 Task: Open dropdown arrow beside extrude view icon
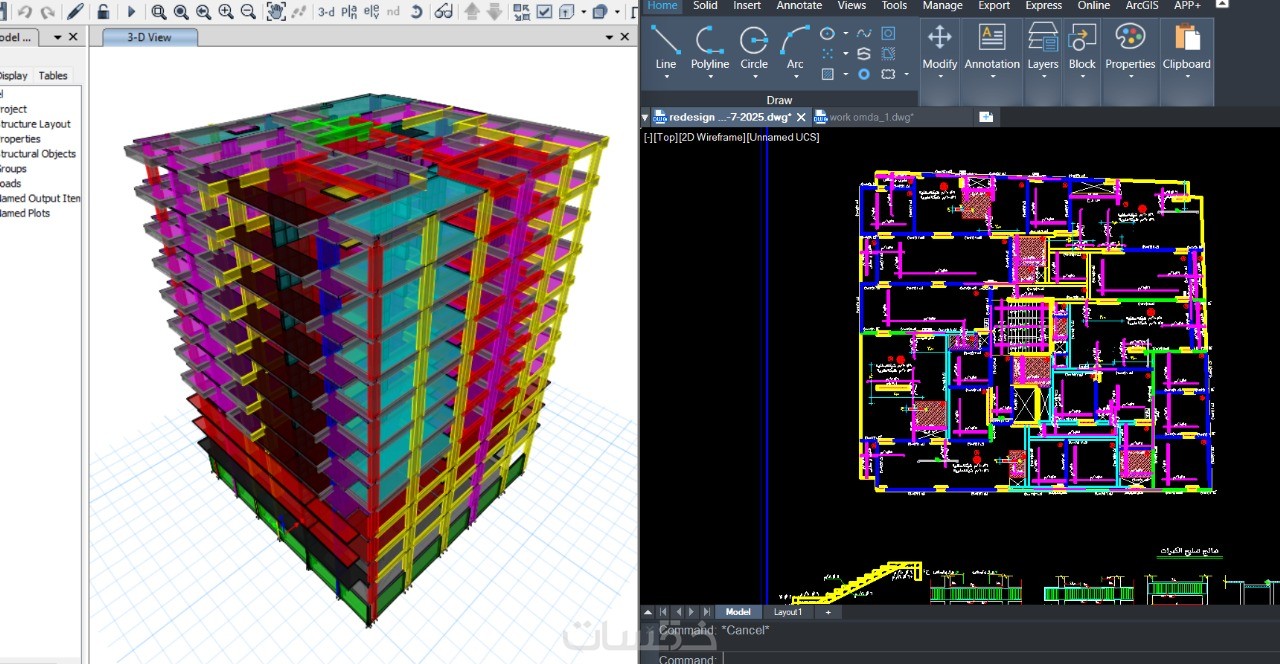[x=583, y=12]
